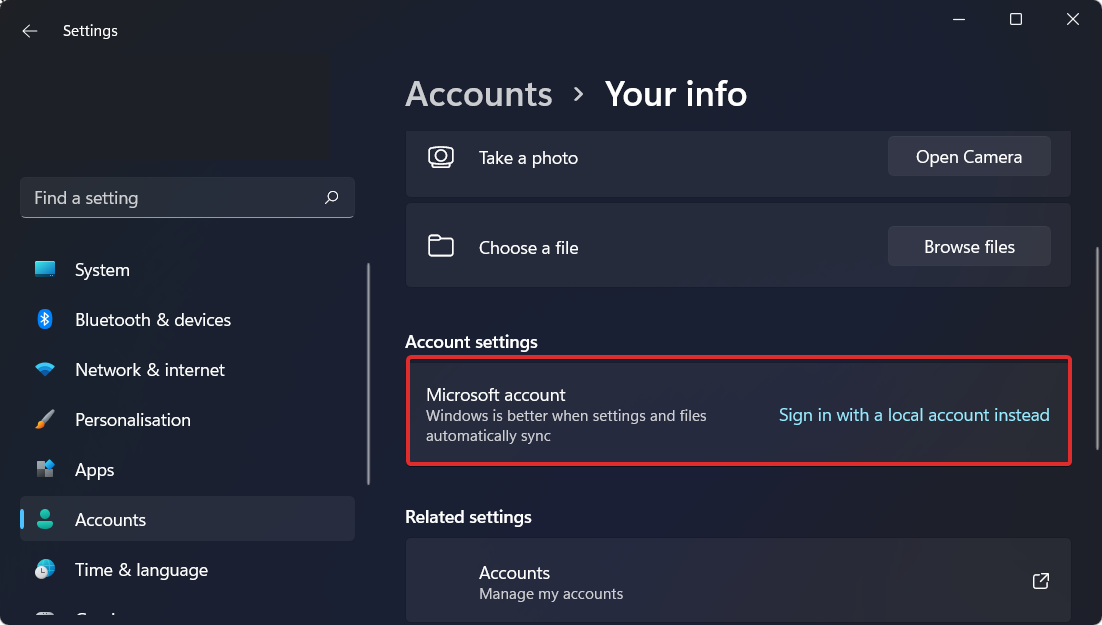This screenshot has height=625, width=1102.
Task: Click the Account settings section heading
Action: 472,342
